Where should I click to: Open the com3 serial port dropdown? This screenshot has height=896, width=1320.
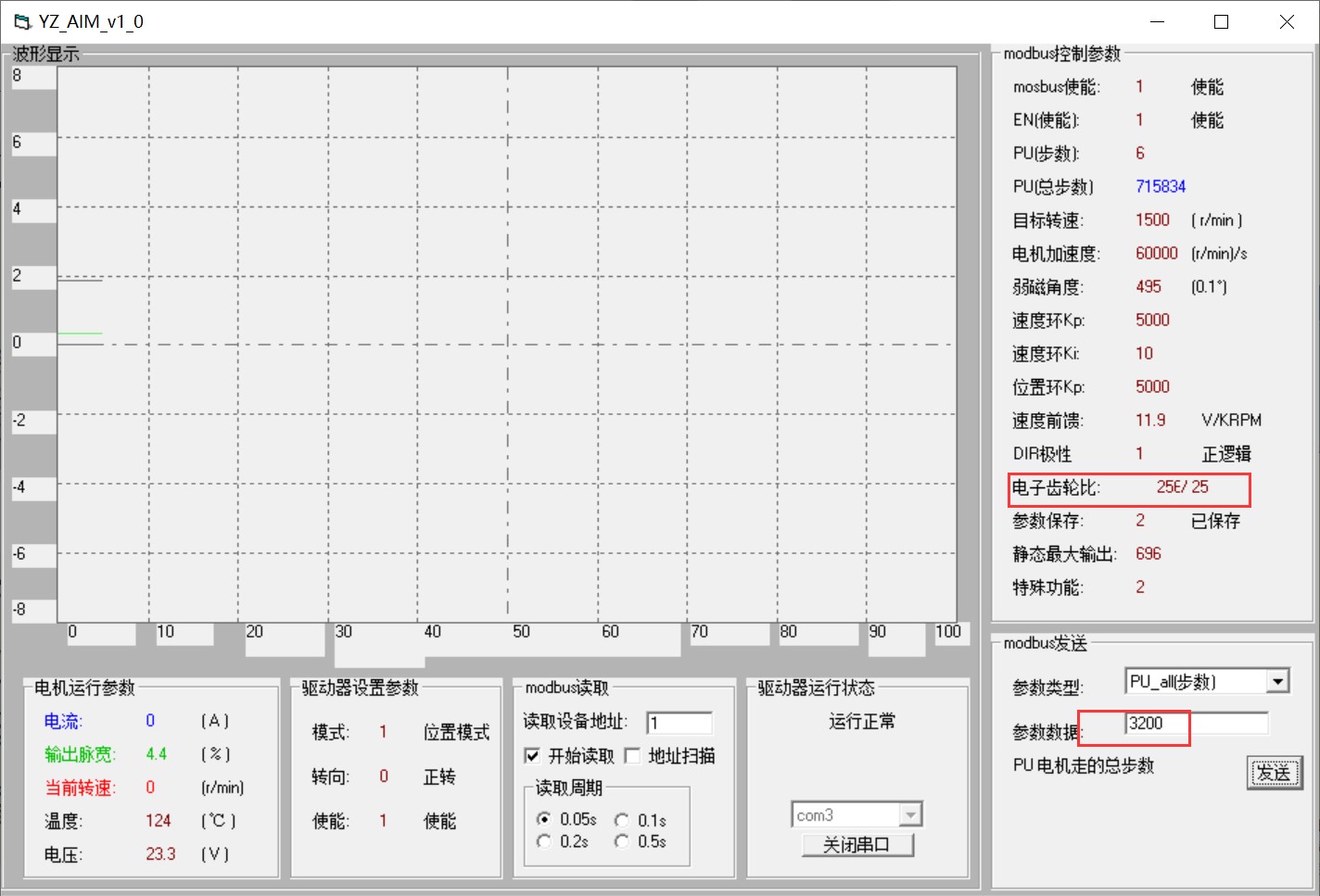911,814
